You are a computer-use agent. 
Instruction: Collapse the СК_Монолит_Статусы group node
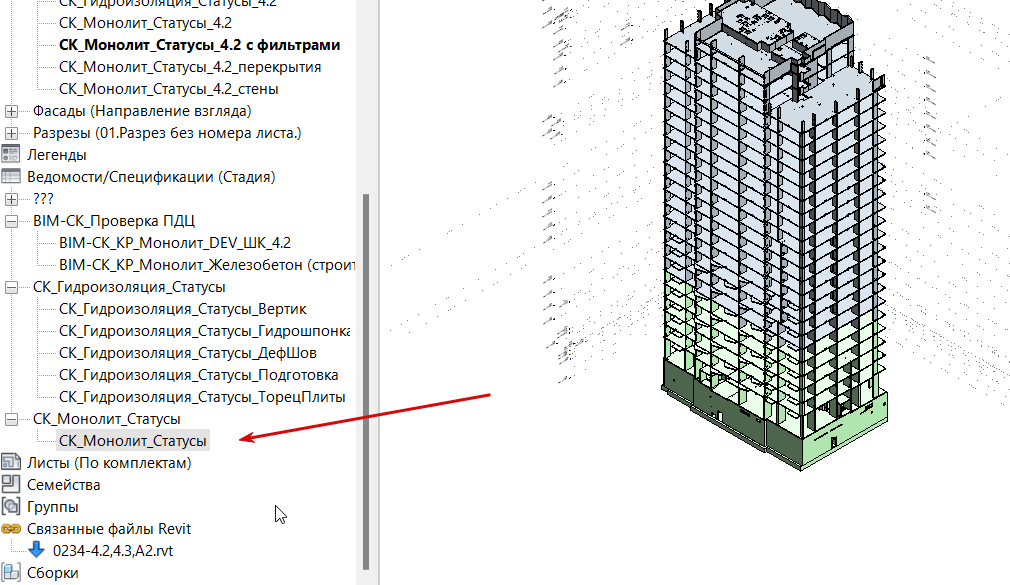[11, 419]
